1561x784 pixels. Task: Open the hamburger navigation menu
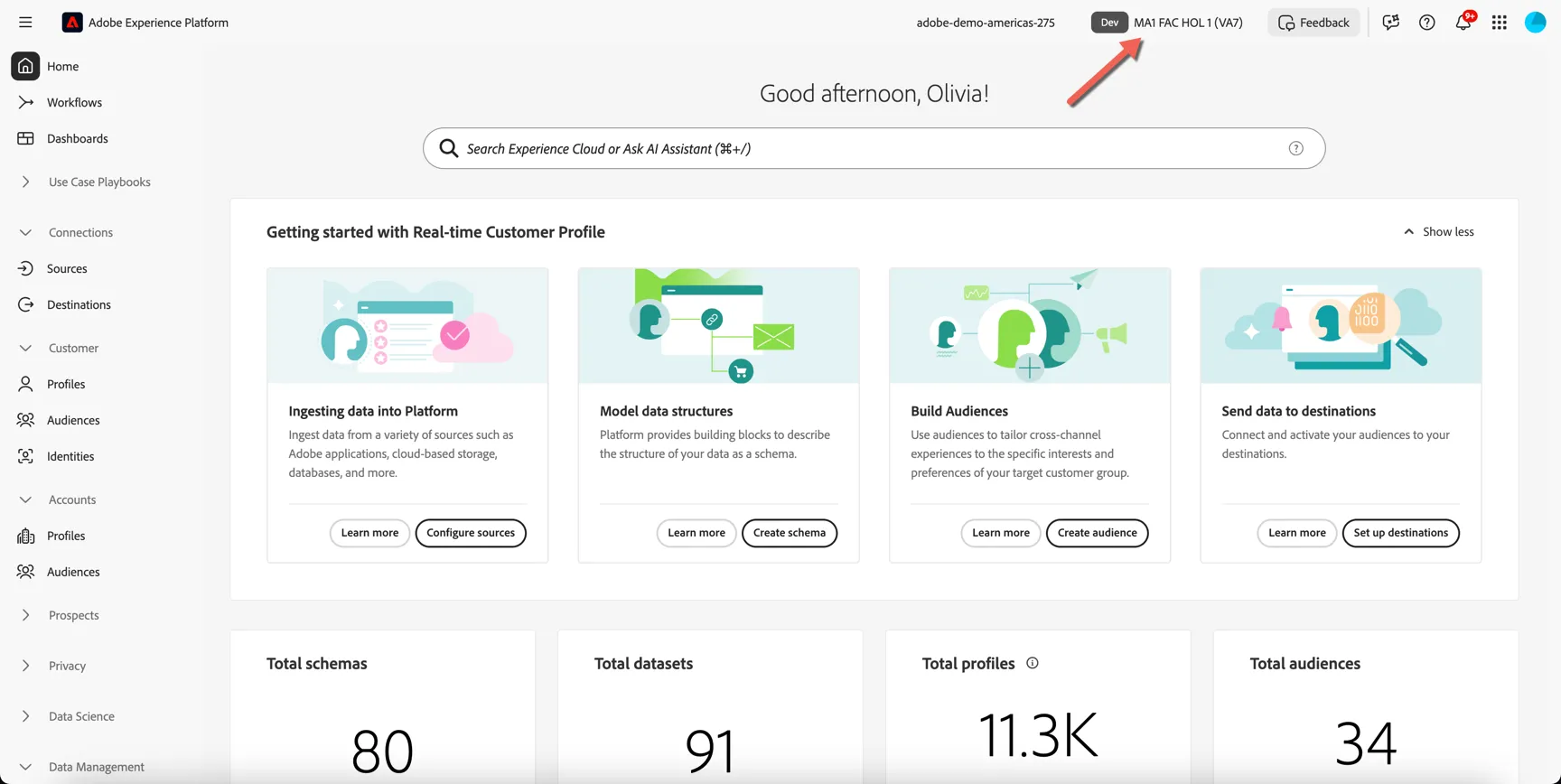click(25, 23)
